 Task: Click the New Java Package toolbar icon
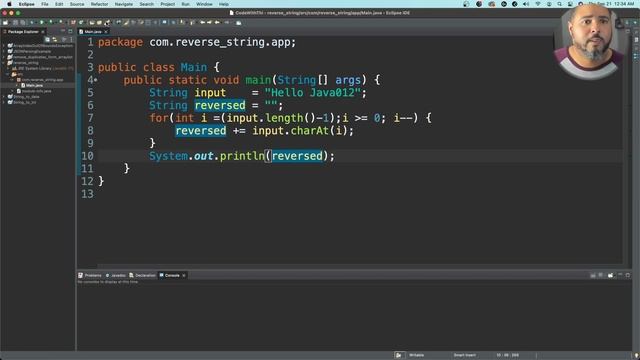point(73,22)
